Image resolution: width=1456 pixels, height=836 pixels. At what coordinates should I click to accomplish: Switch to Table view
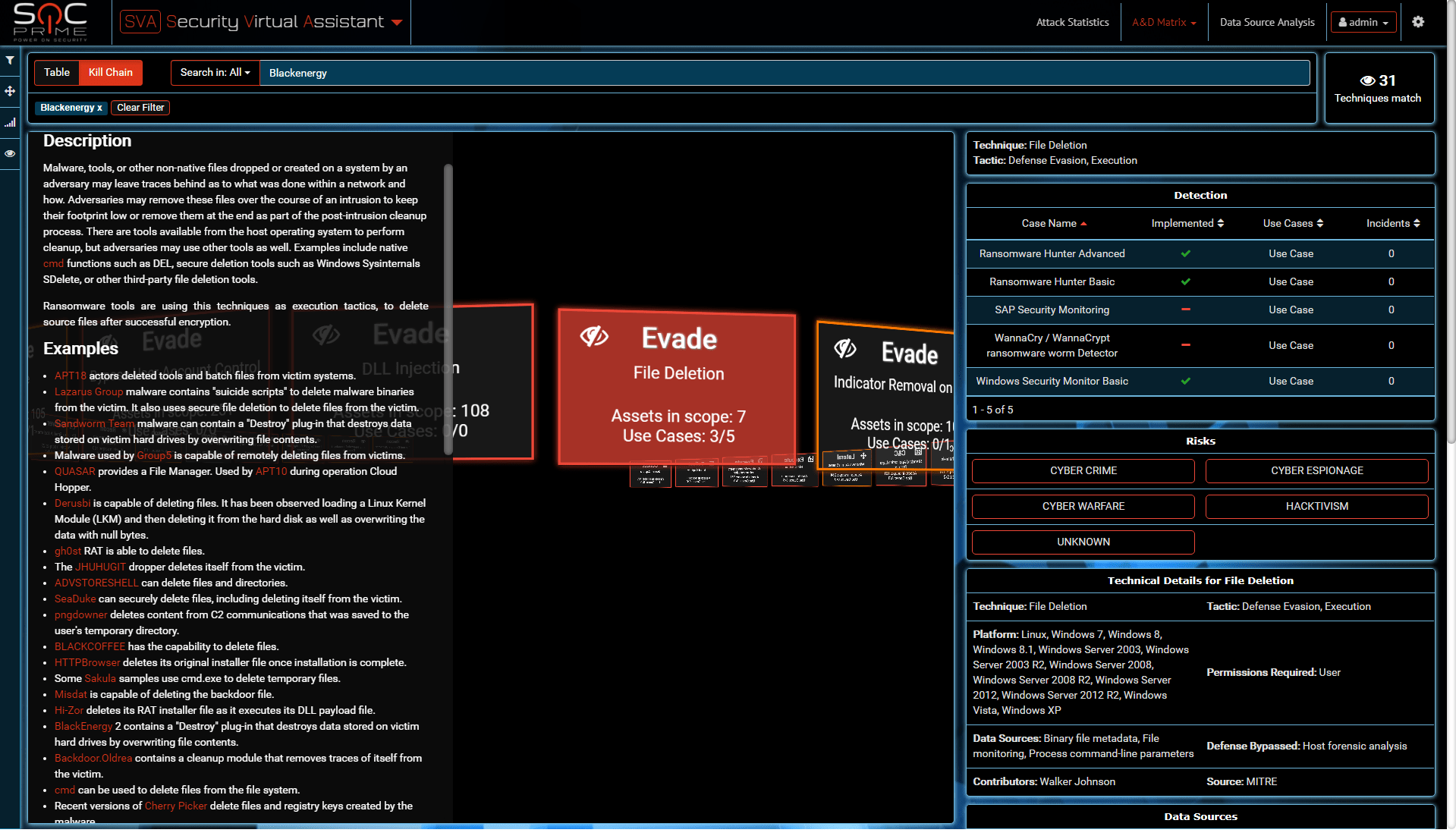(x=57, y=73)
